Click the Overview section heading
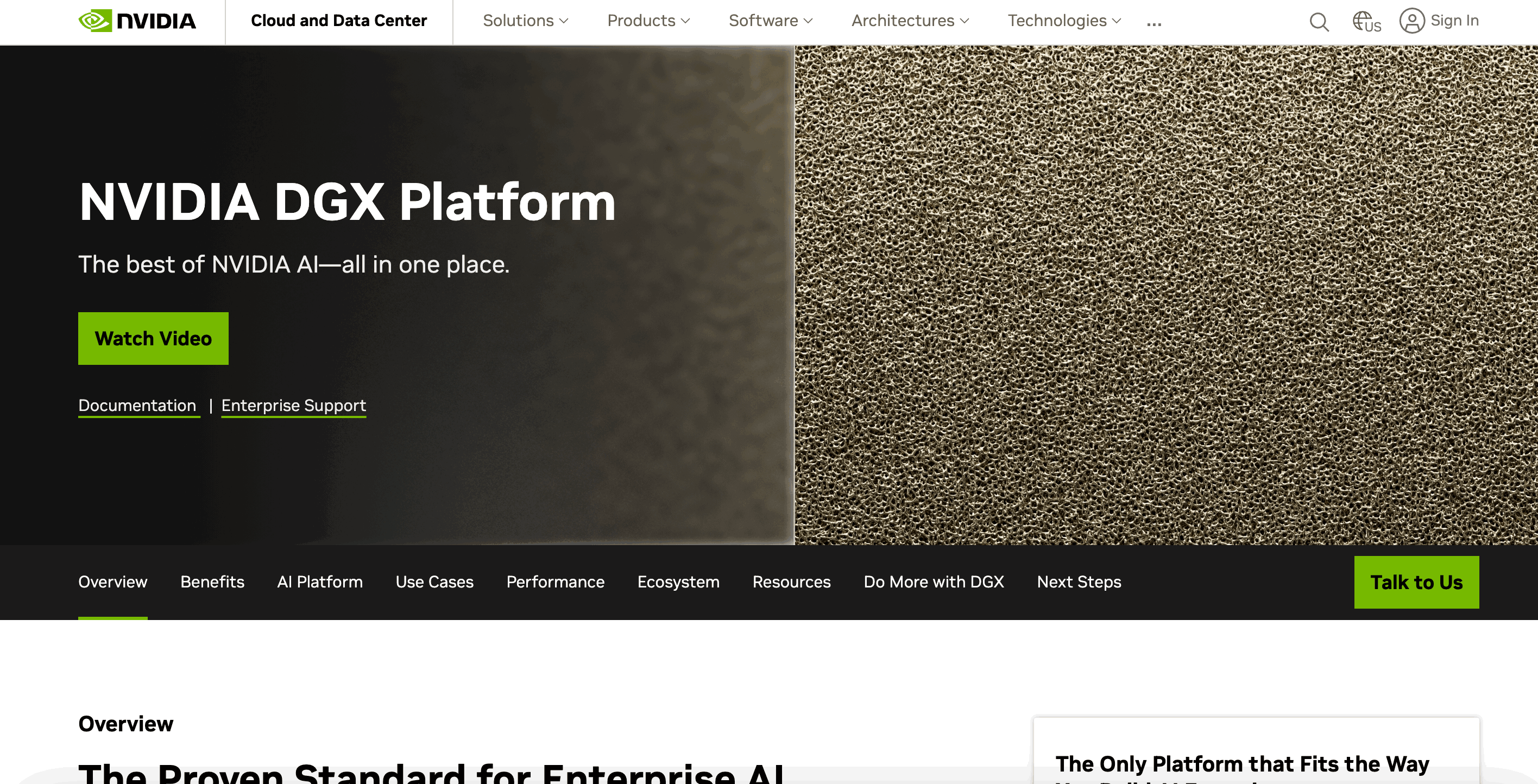This screenshot has height=784, width=1538. tap(126, 724)
